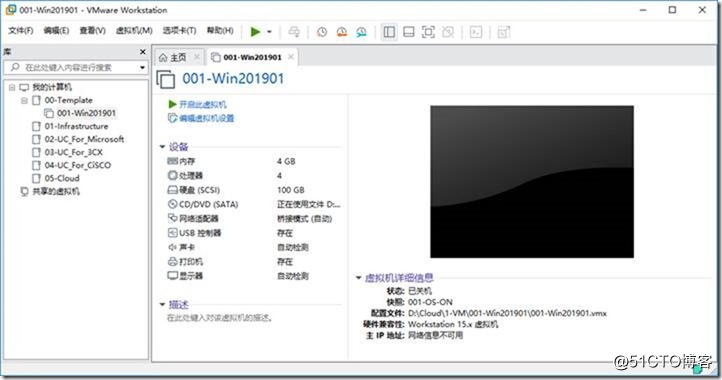Click the console view toolbar icon
This screenshot has height=380, width=722.
click(476, 32)
